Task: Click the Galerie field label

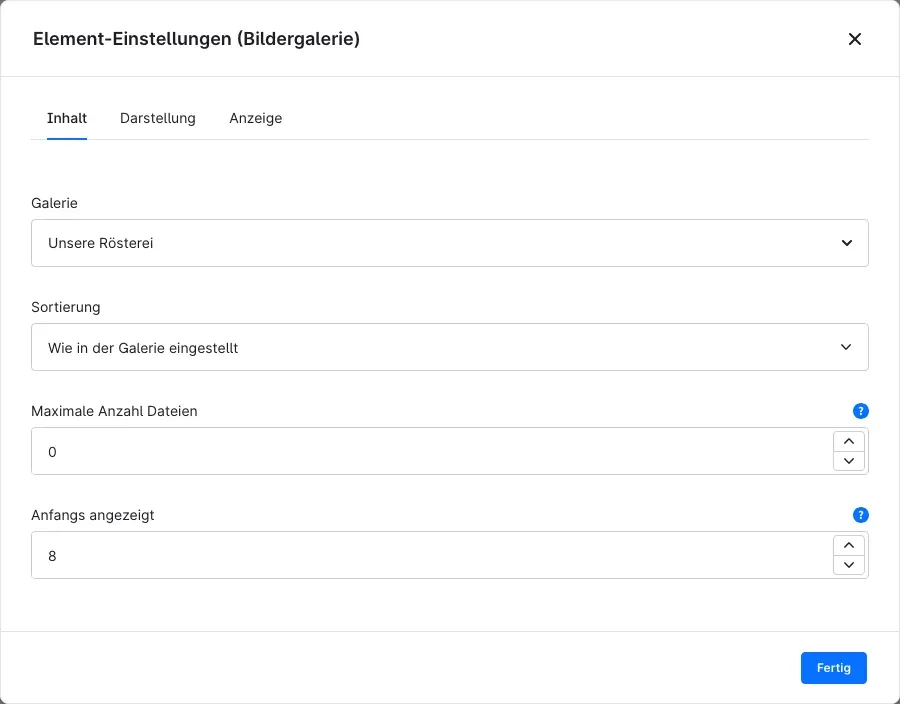Action: point(55,203)
